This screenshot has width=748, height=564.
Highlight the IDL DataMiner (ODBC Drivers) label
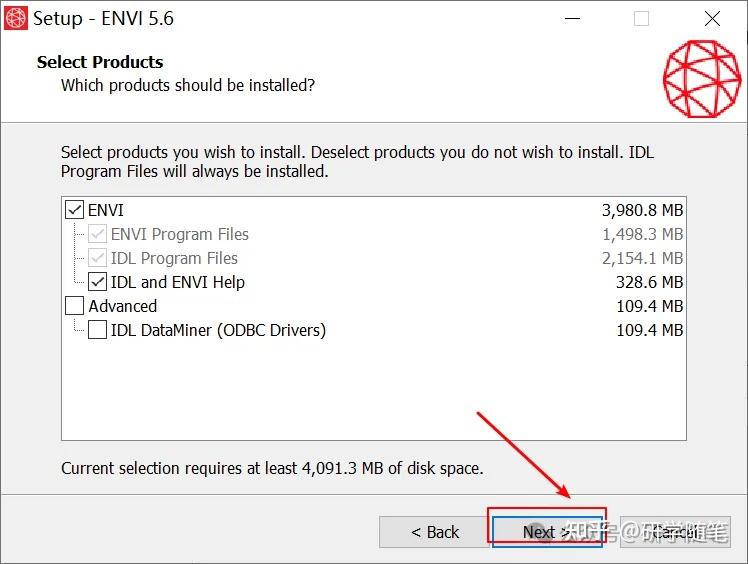pos(218,330)
